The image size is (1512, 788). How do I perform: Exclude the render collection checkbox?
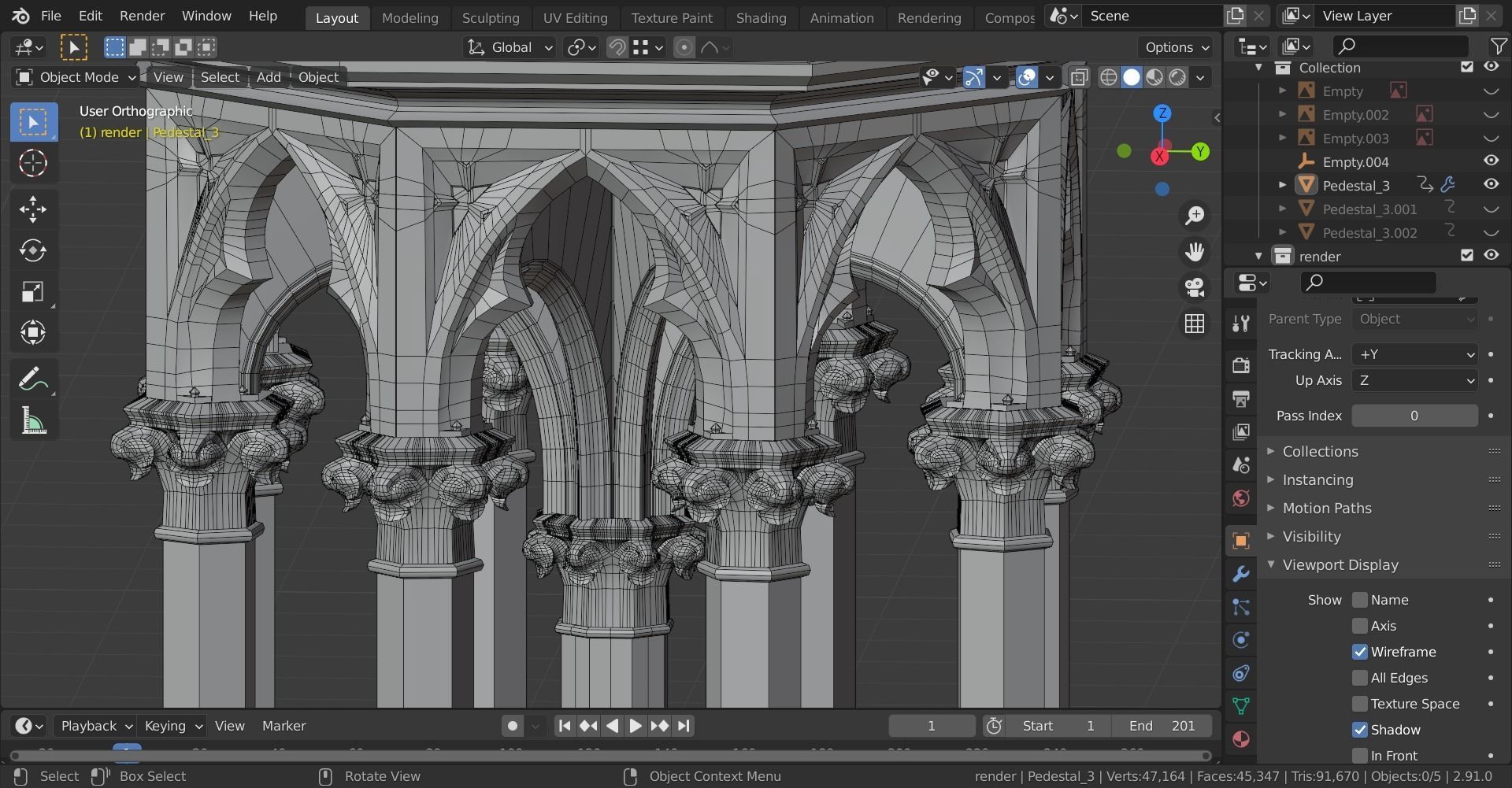pos(1466,255)
